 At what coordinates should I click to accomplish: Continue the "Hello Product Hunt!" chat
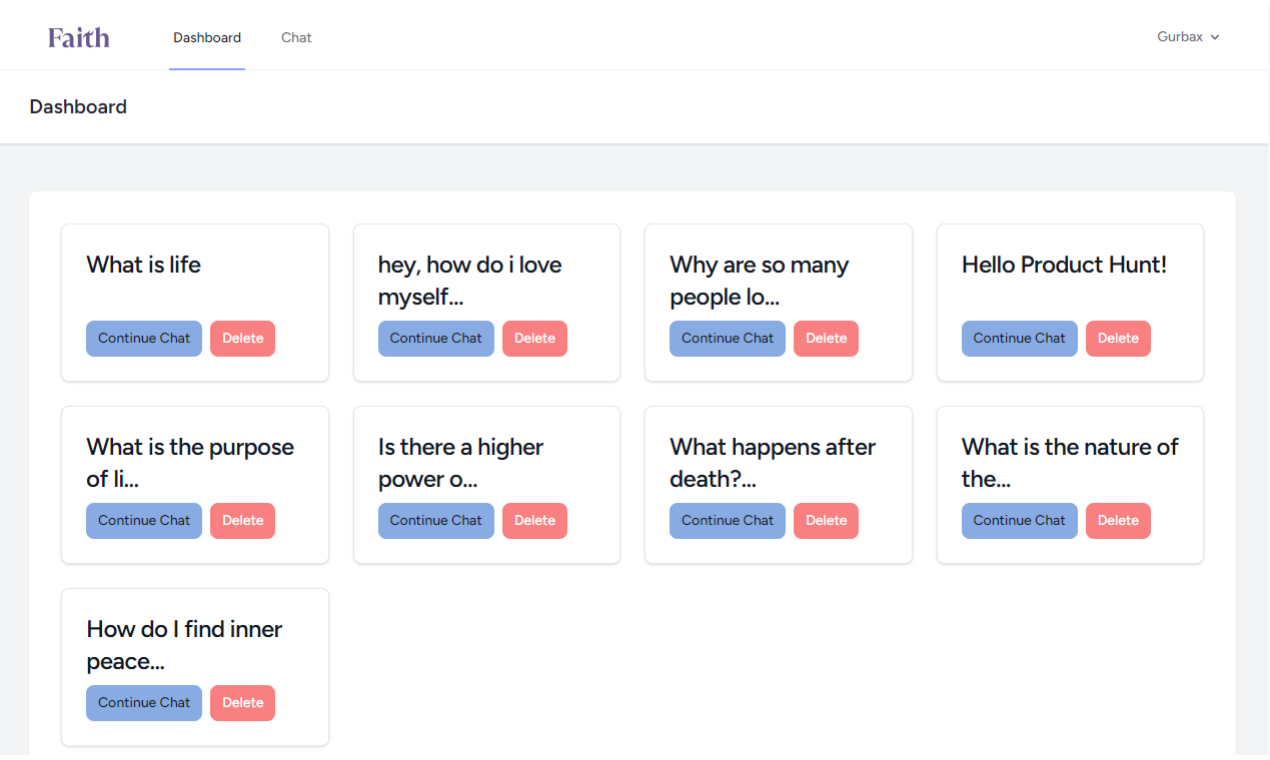tap(1019, 338)
